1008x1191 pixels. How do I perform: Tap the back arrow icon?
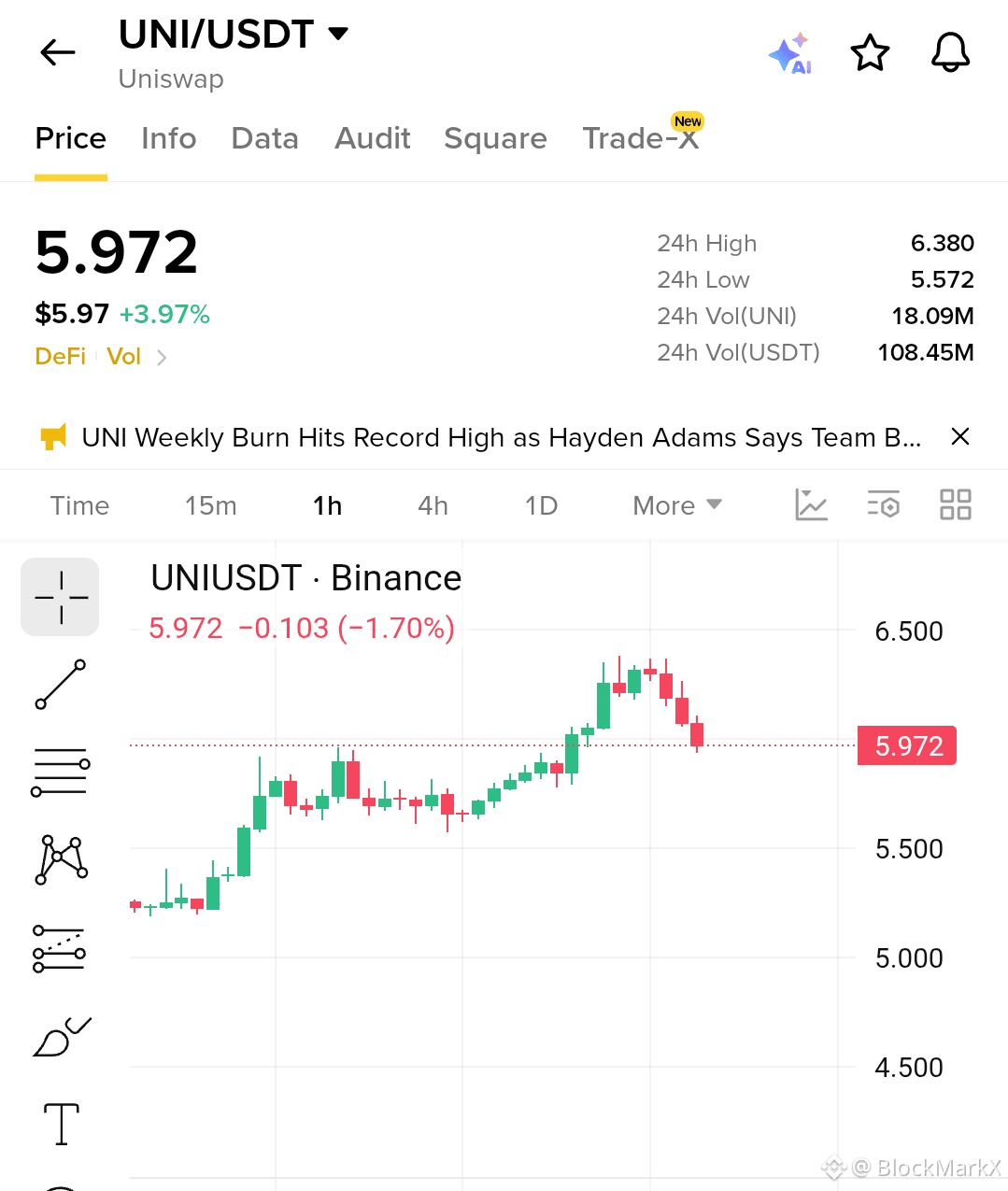pyautogui.click(x=58, y=52)
